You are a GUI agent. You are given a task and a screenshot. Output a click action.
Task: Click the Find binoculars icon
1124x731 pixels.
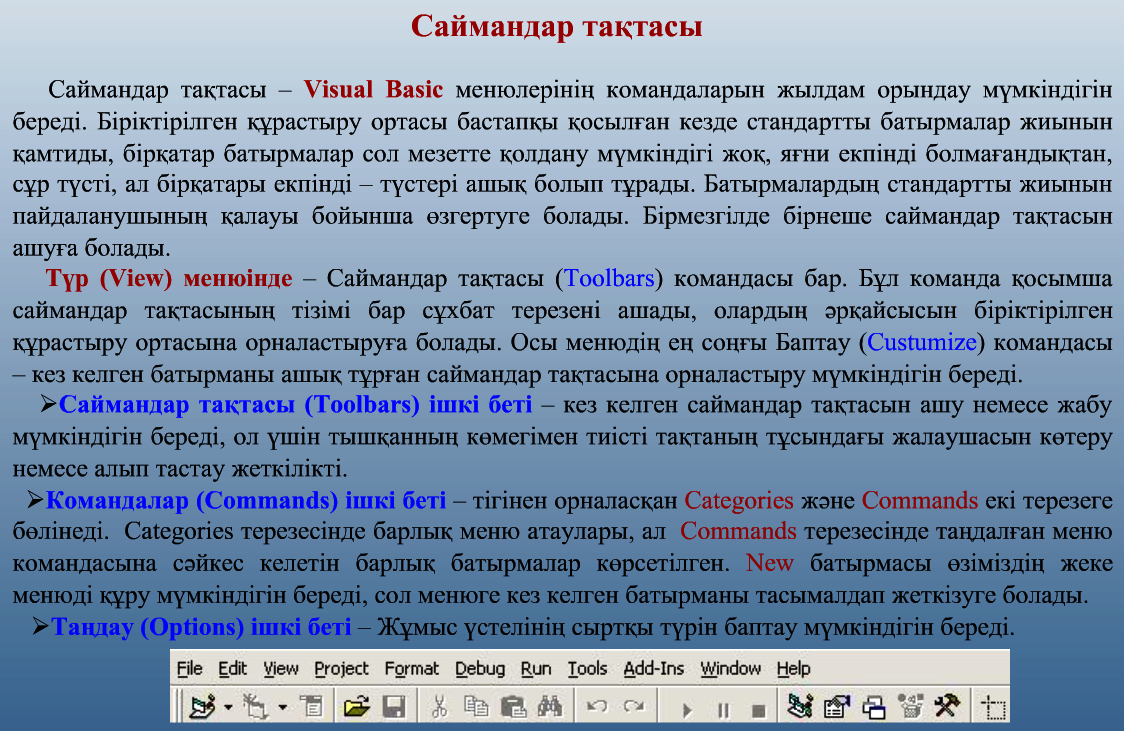pyautogui.click(x=550, y=707)
